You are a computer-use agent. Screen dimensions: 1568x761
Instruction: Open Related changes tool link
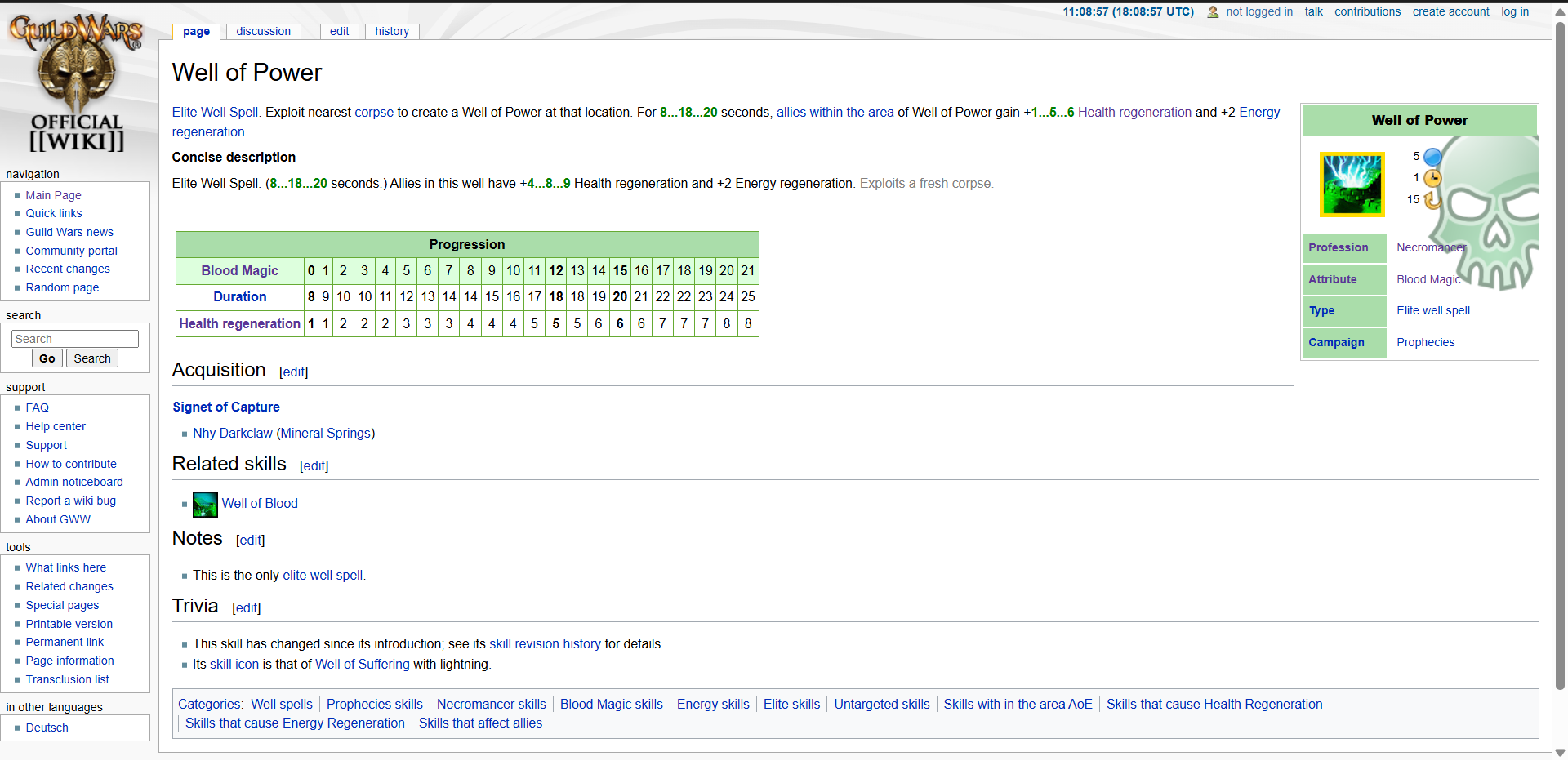point(69,586)
